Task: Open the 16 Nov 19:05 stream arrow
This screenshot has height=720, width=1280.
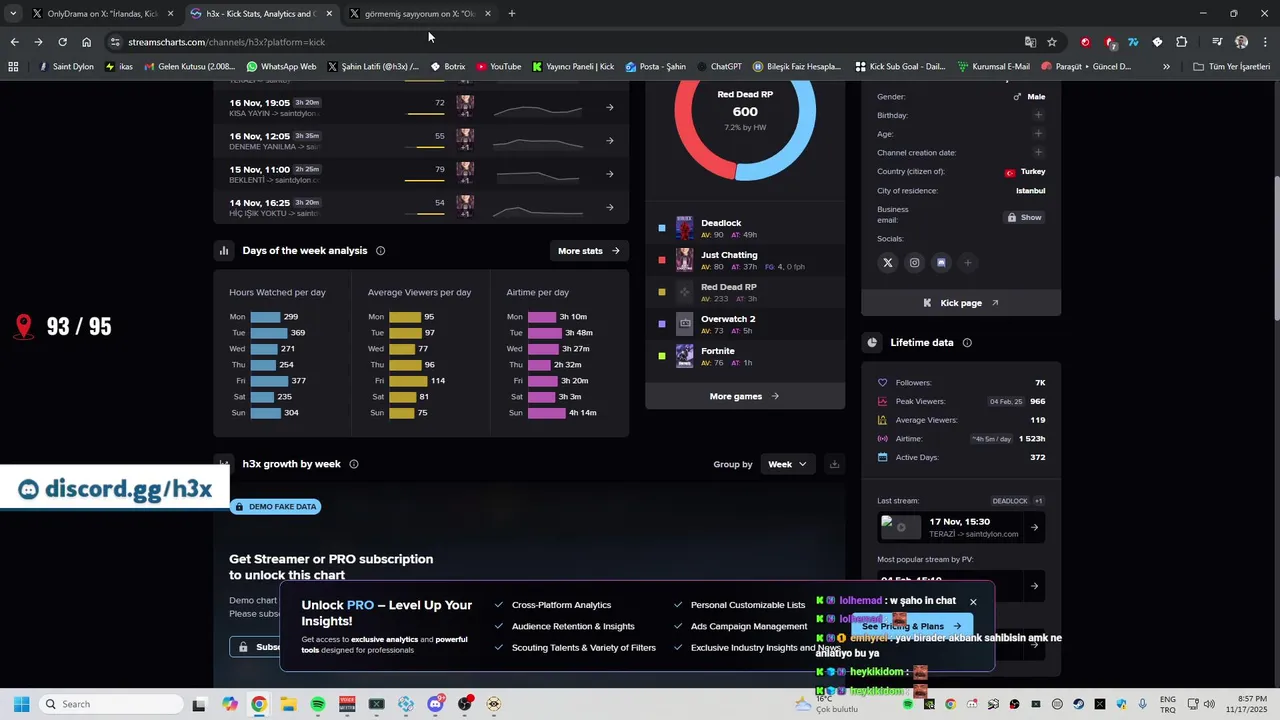Action: (x=609, y=107)
